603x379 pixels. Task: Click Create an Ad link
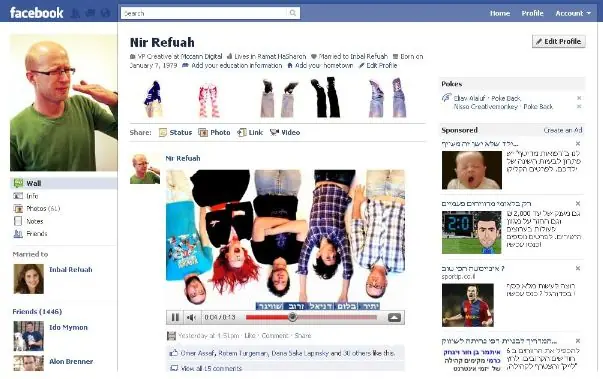tap(563, 130)
